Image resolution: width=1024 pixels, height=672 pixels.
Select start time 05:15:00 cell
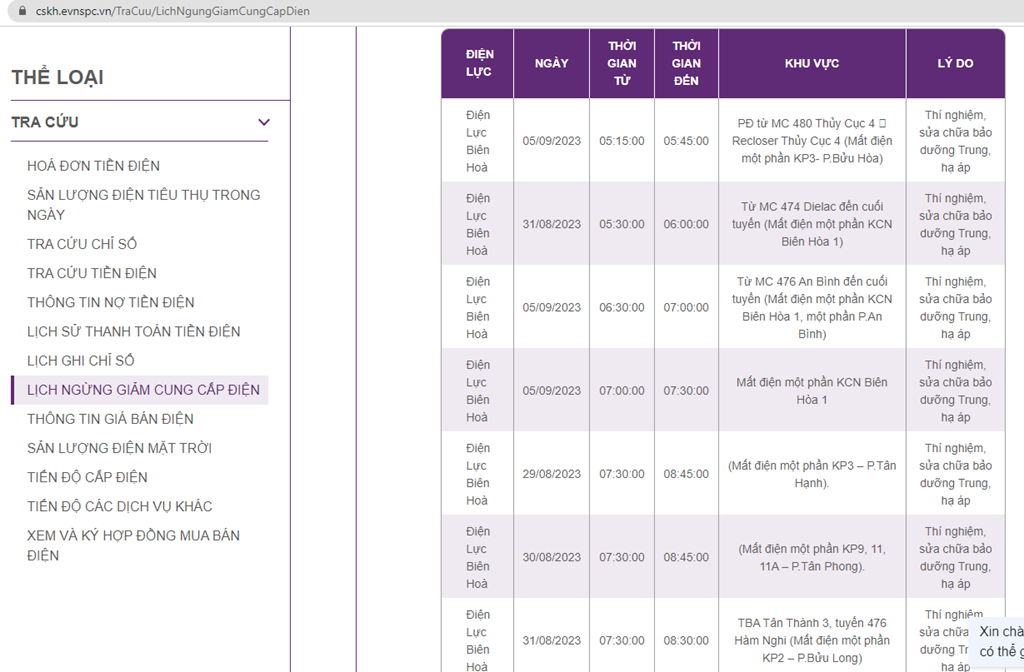click(622, 141)
